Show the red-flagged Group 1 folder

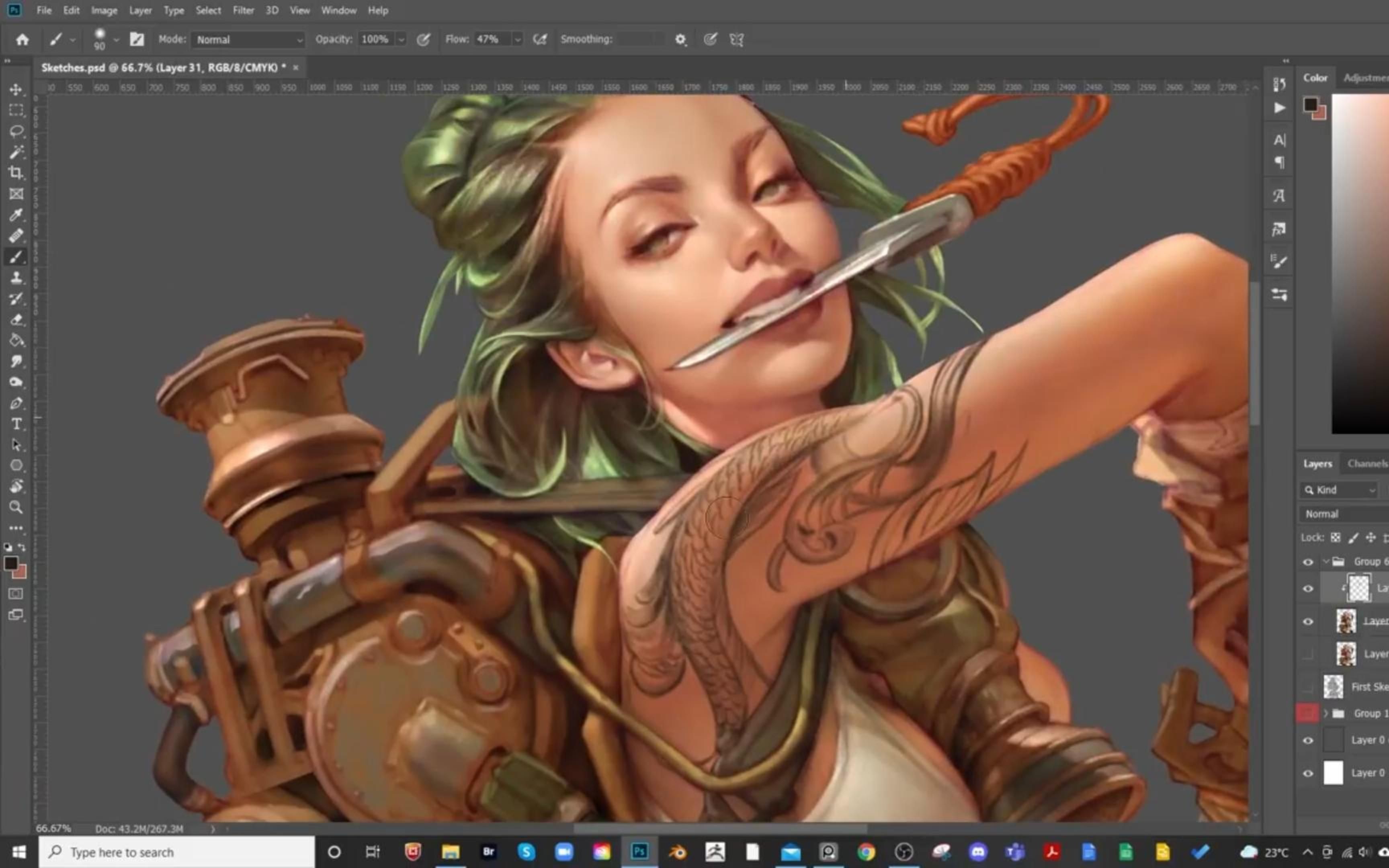coord(1308,714)
